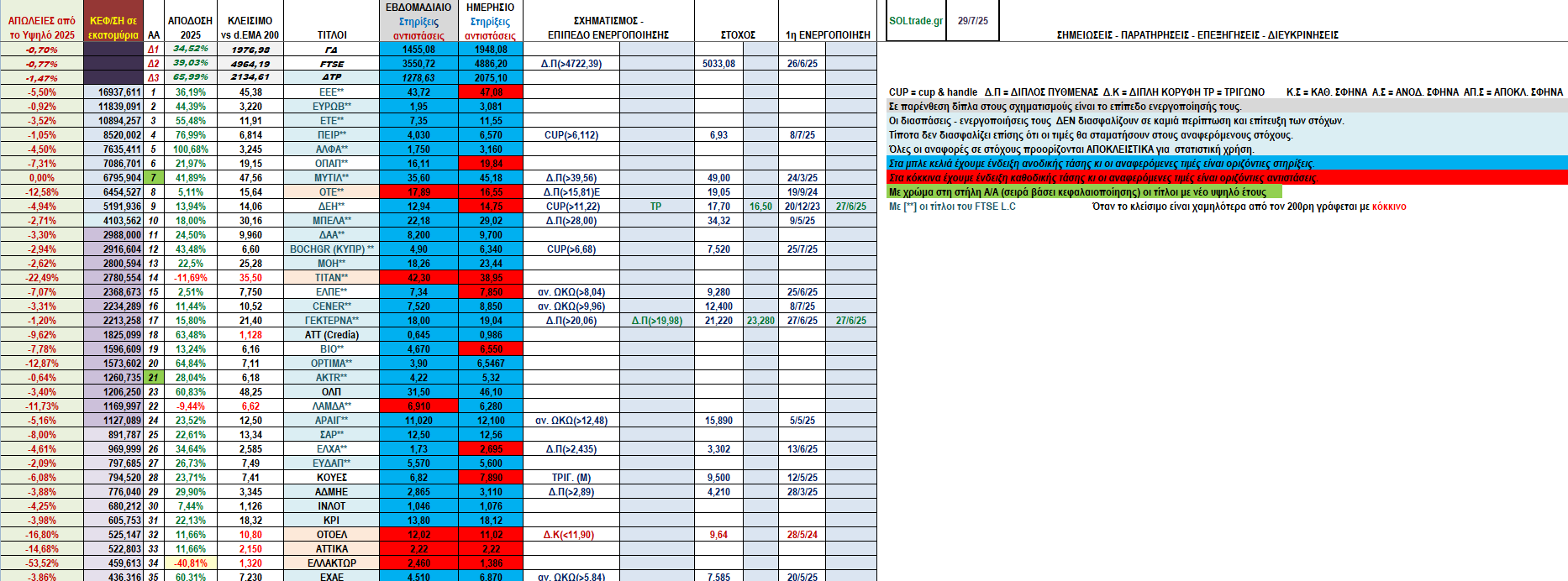Screen dimensions: 1568x581
Task: Select the ΟΤΟΕΛ ticker cell
Action: pyautogui.click(x=332, y=535)
